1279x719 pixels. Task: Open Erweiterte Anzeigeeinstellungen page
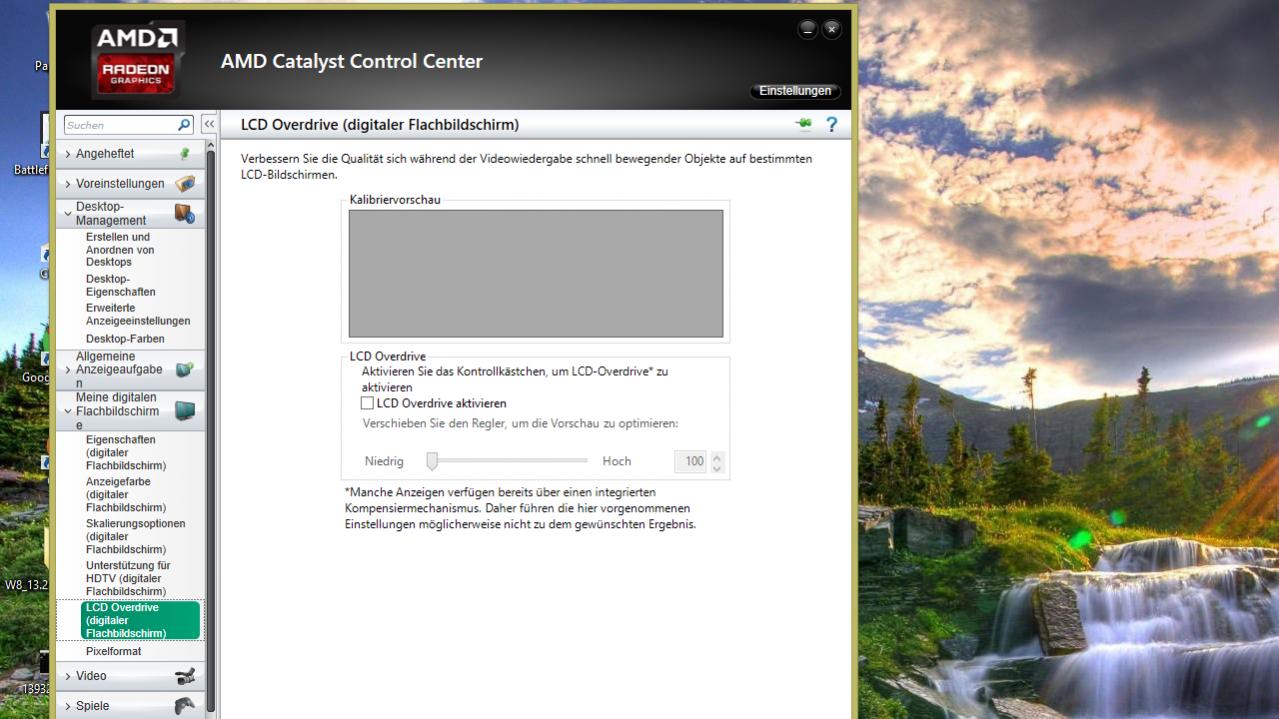tap(138, 315)
